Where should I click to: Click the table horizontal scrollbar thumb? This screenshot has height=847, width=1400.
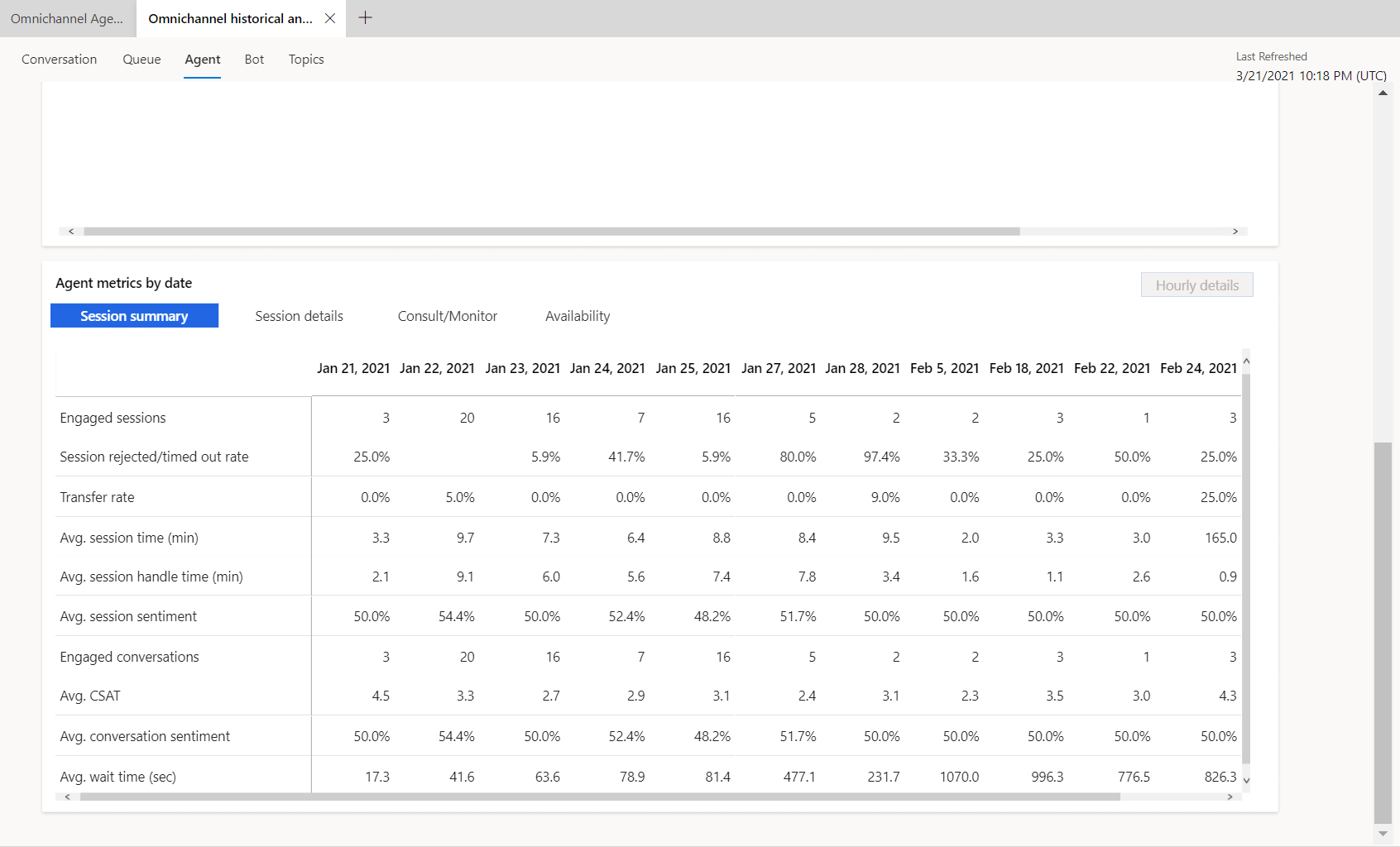click(600, 797)
